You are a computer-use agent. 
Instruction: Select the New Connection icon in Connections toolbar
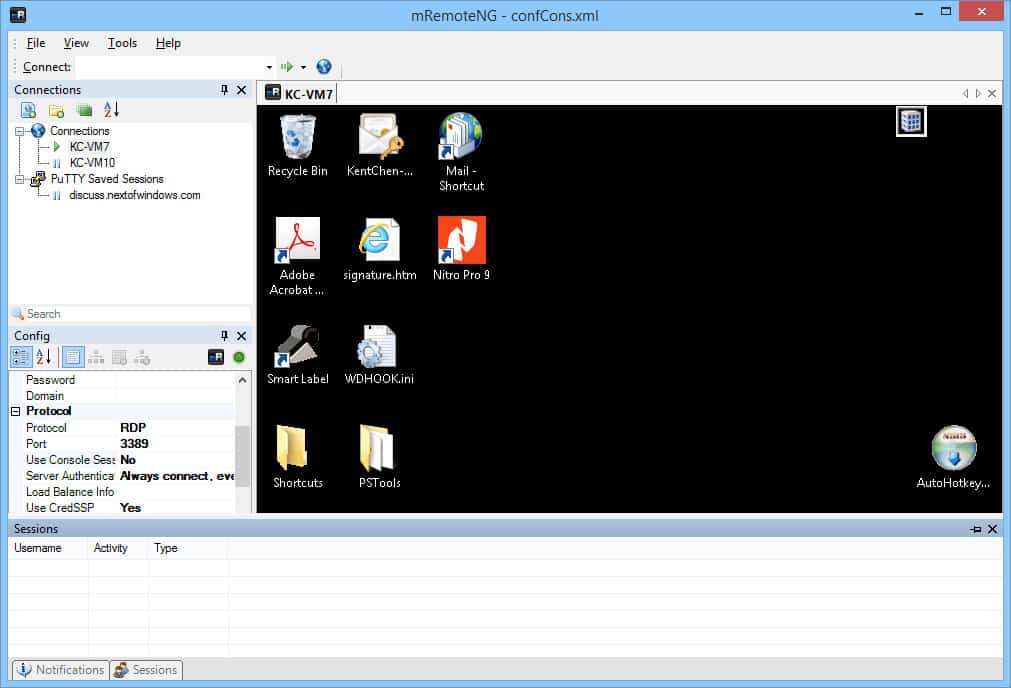pyautogui.click(x=27, y=109)
